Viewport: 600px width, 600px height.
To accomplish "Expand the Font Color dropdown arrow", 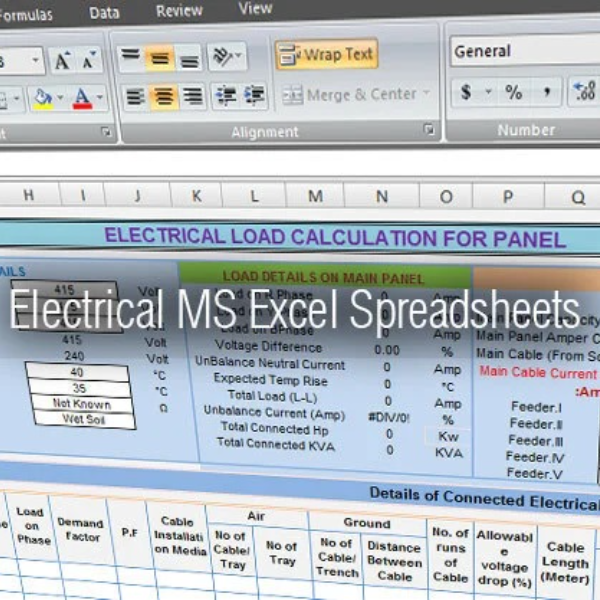I will (100, 97).
